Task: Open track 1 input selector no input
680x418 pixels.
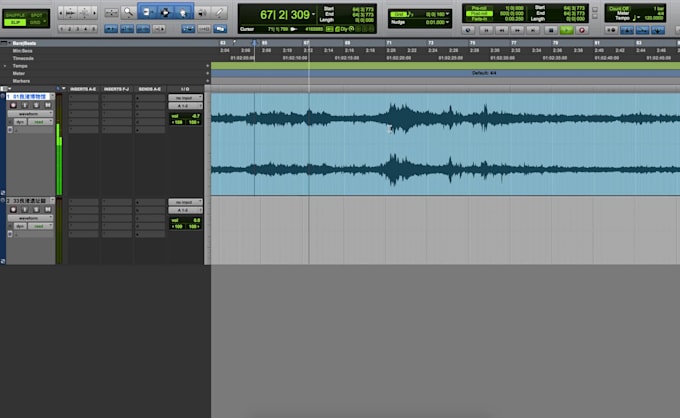Action: (185, 98)
